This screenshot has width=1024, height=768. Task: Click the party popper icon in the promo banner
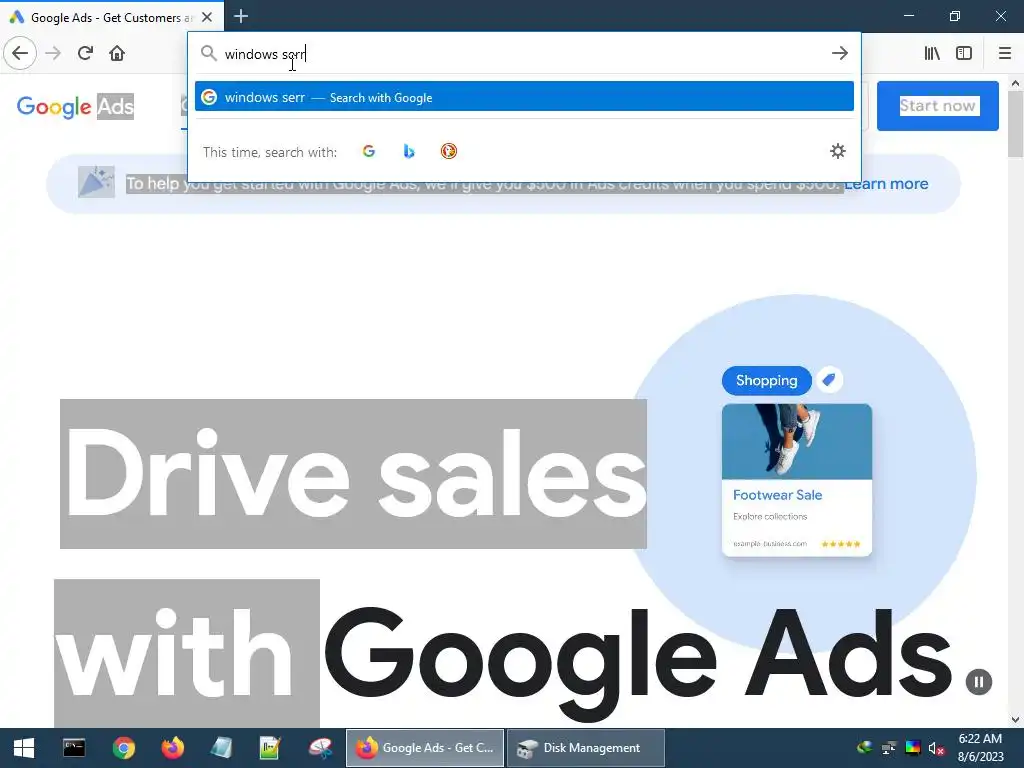coord(96,182)
